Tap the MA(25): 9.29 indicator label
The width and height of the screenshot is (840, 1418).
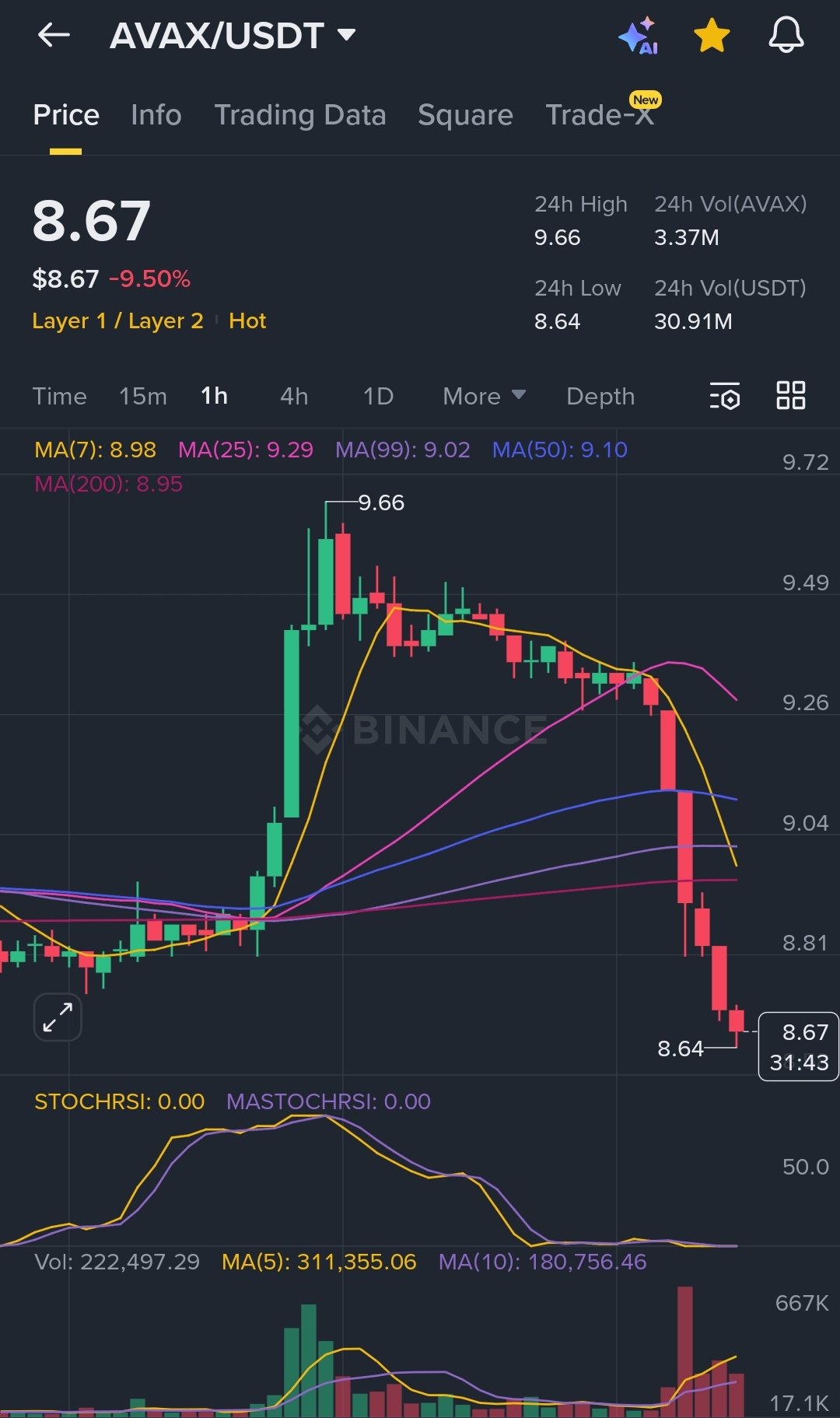click(246, 450)
